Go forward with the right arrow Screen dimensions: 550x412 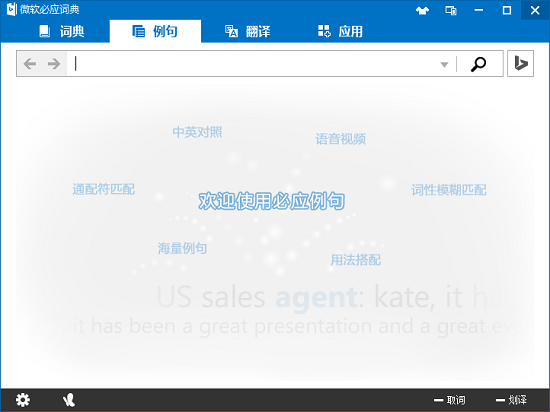click(54, 64)
